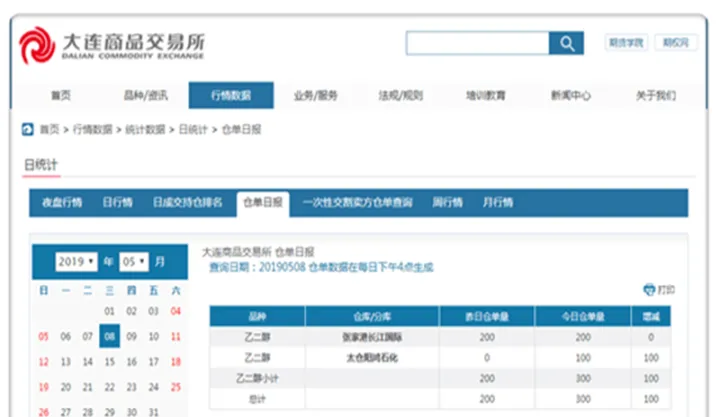Image resolution: width=720 pixels, height=417 pixels.
Task: Open the 期货学院 button in the header
Action: click(x=626, y=43)
